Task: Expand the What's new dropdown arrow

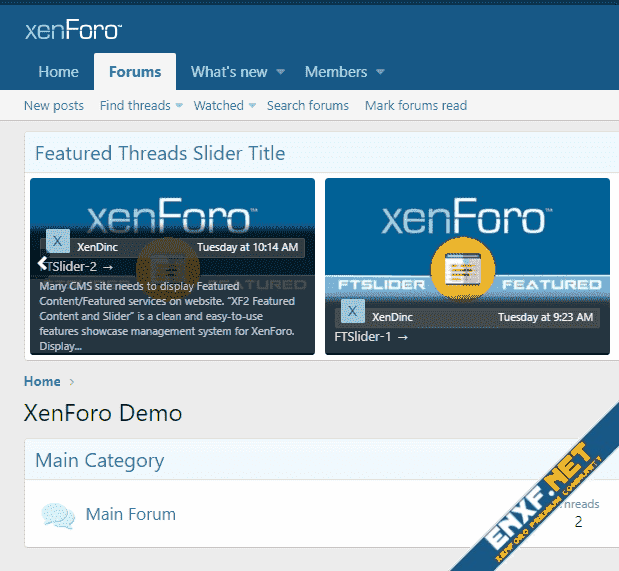Action: (x=281, y=72)
